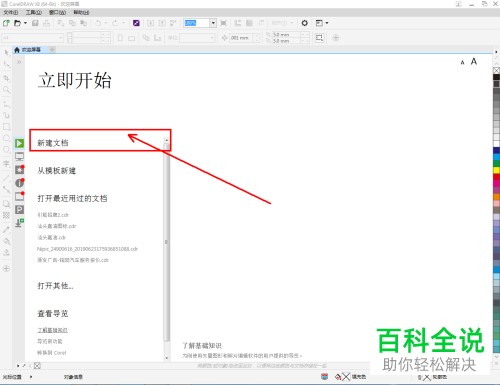The height and width of the screenshot is (385, 500).
Task: Select the Rectangle tool
Action: coord(6,127)
